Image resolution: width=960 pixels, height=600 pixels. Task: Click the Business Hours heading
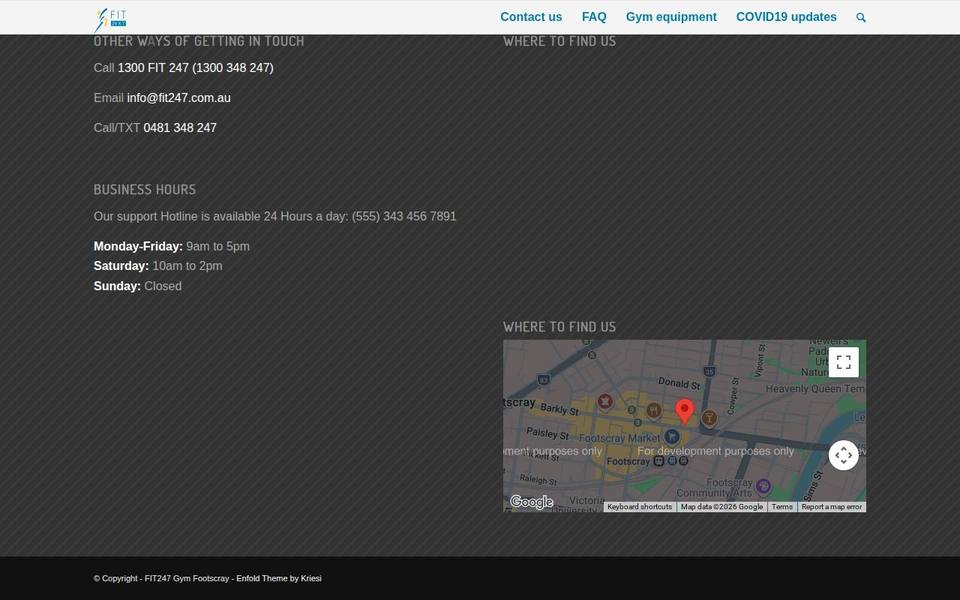[144, 190]
